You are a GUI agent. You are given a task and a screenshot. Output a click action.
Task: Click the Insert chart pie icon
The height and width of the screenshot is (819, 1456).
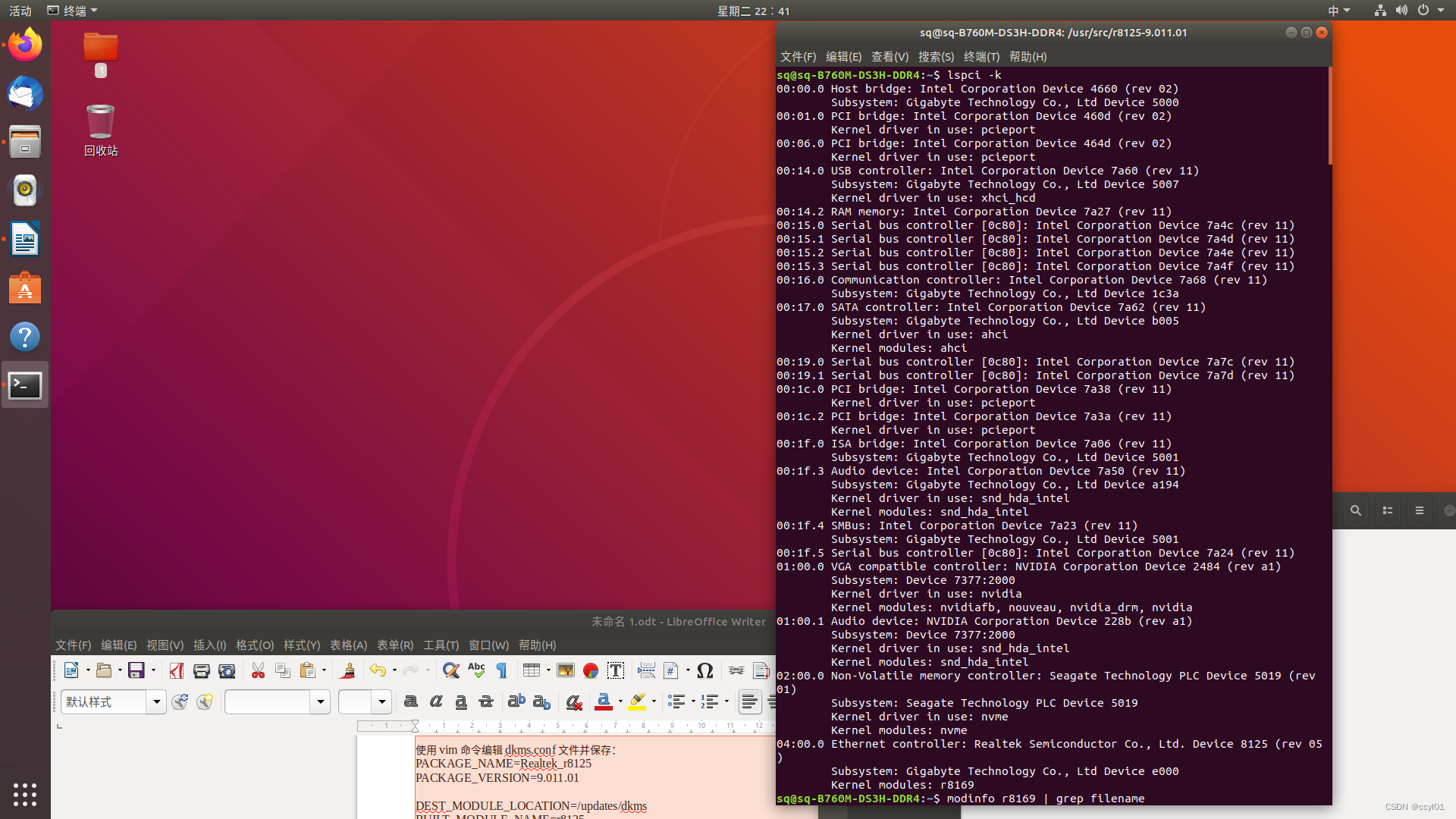(x=591, y=670)
